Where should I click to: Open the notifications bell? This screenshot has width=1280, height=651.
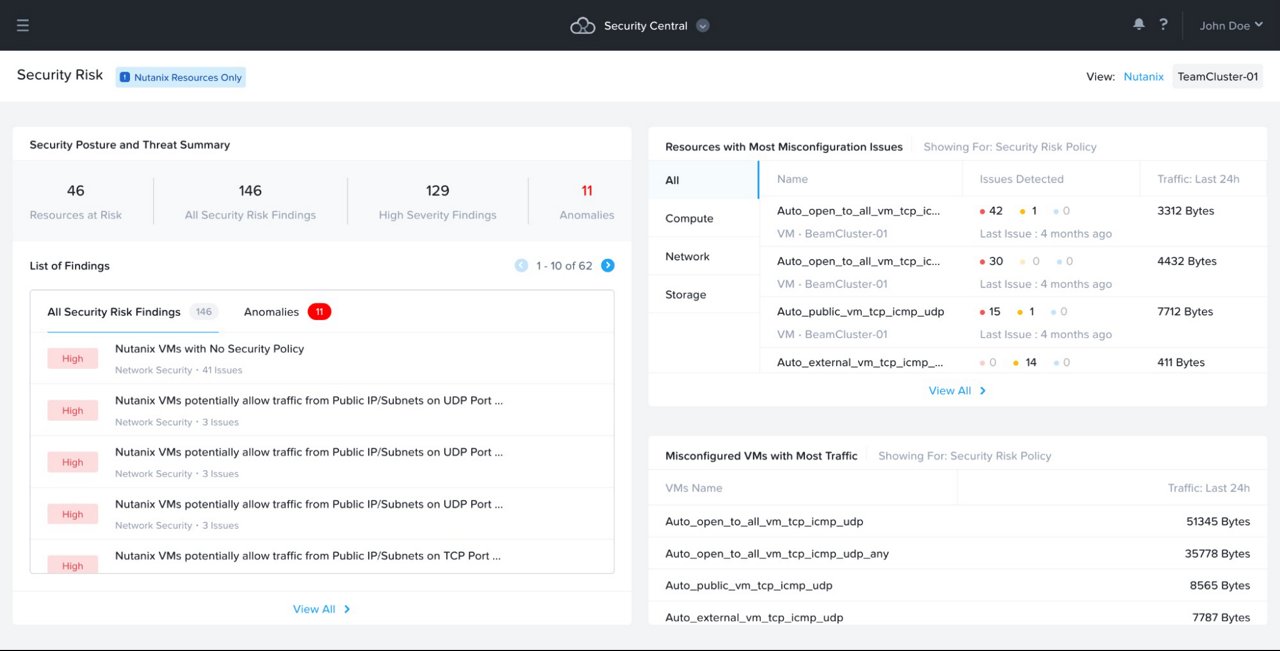click(1138, 22)
